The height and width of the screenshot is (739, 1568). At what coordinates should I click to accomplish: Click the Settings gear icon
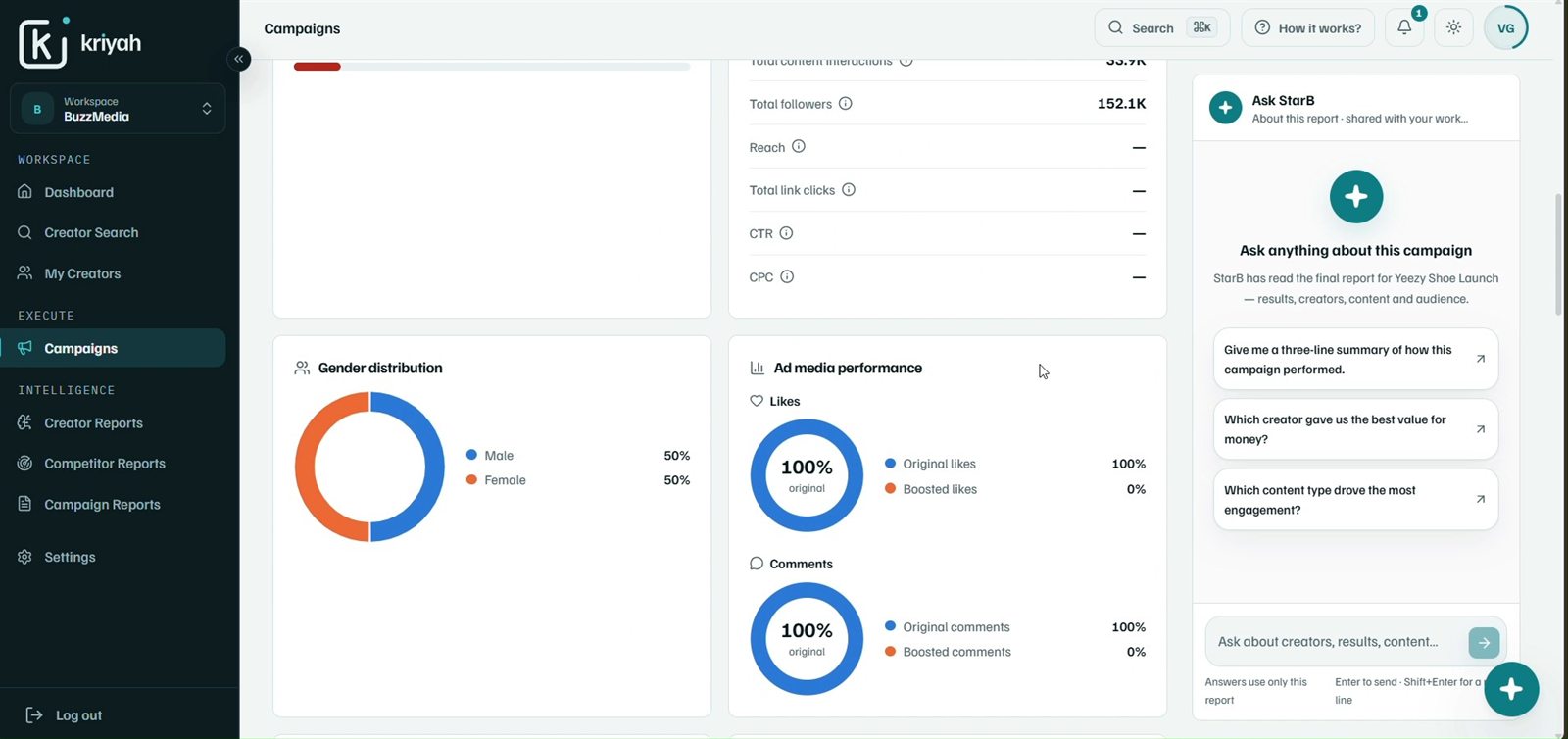coord(25,557)
